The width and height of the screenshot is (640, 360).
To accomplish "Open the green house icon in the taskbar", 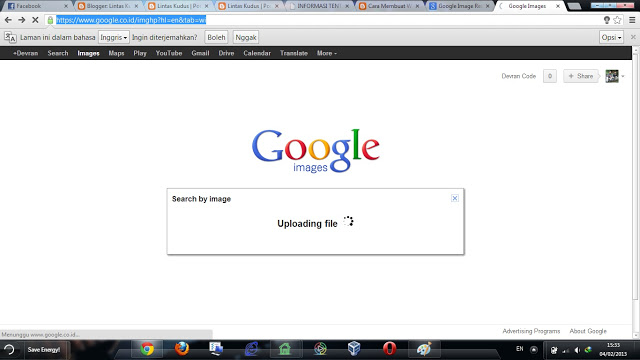I will click(285, 349).
